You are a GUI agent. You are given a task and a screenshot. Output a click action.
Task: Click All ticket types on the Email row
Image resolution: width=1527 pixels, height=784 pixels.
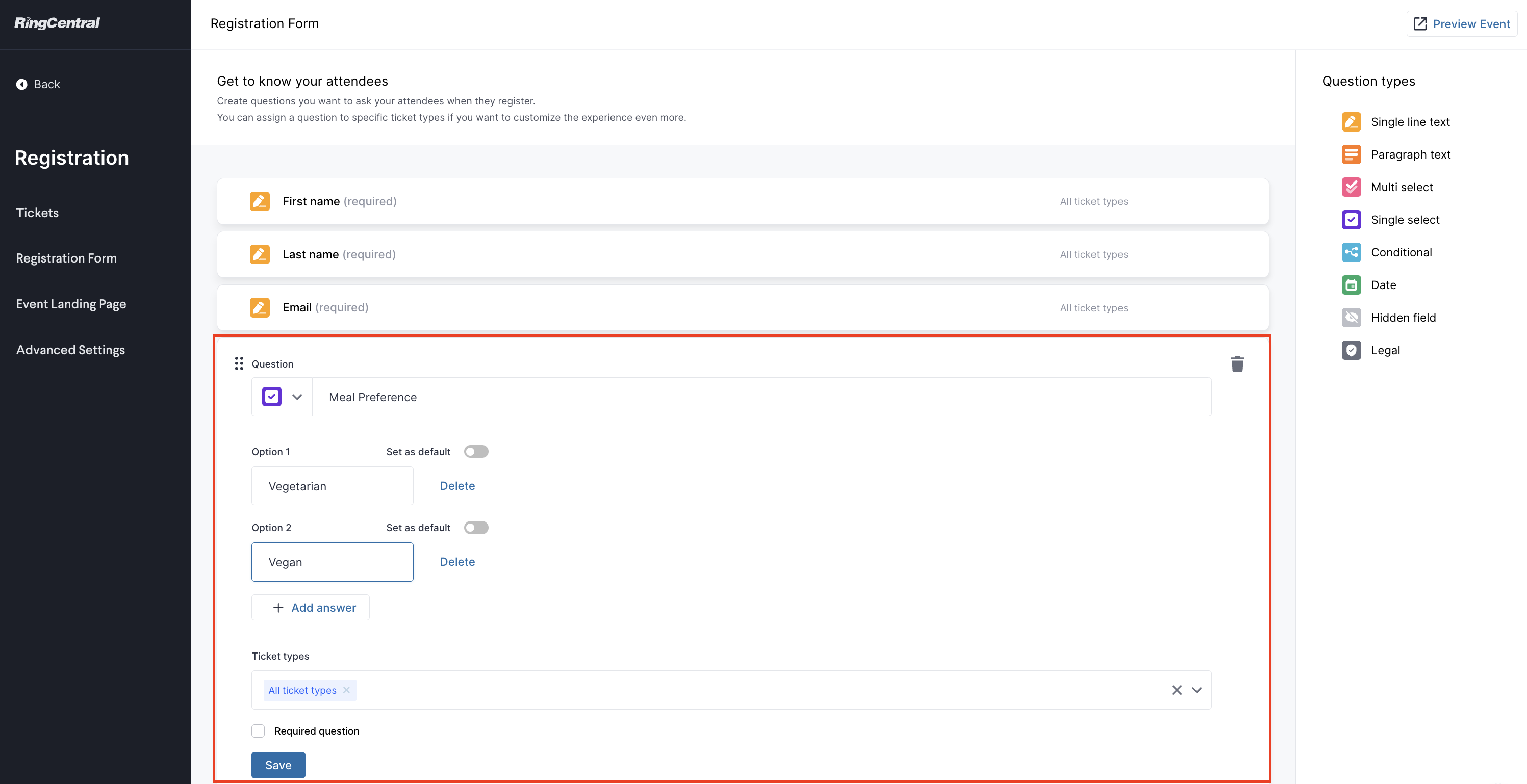click(x=1093, y=307)
